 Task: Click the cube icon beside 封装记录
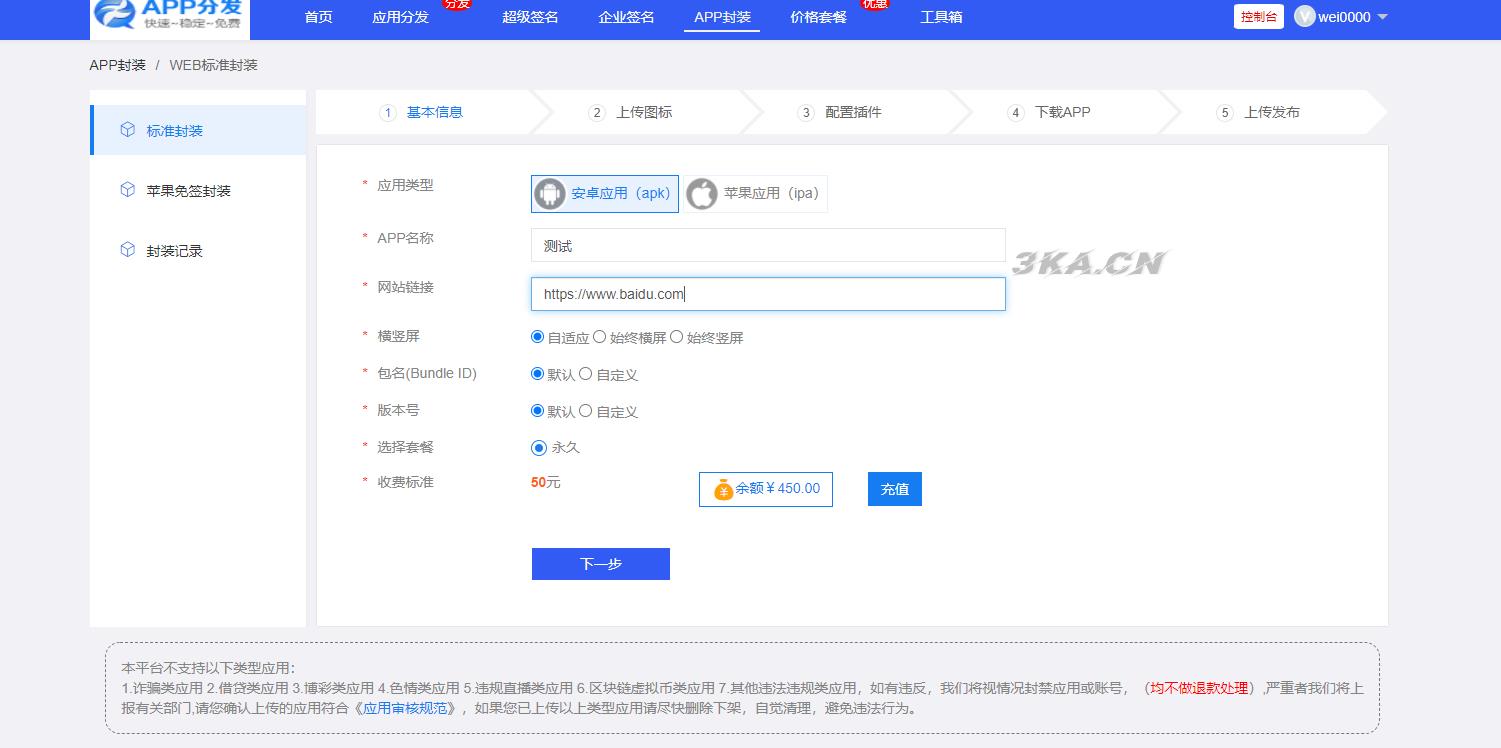[x=127, y=250]
